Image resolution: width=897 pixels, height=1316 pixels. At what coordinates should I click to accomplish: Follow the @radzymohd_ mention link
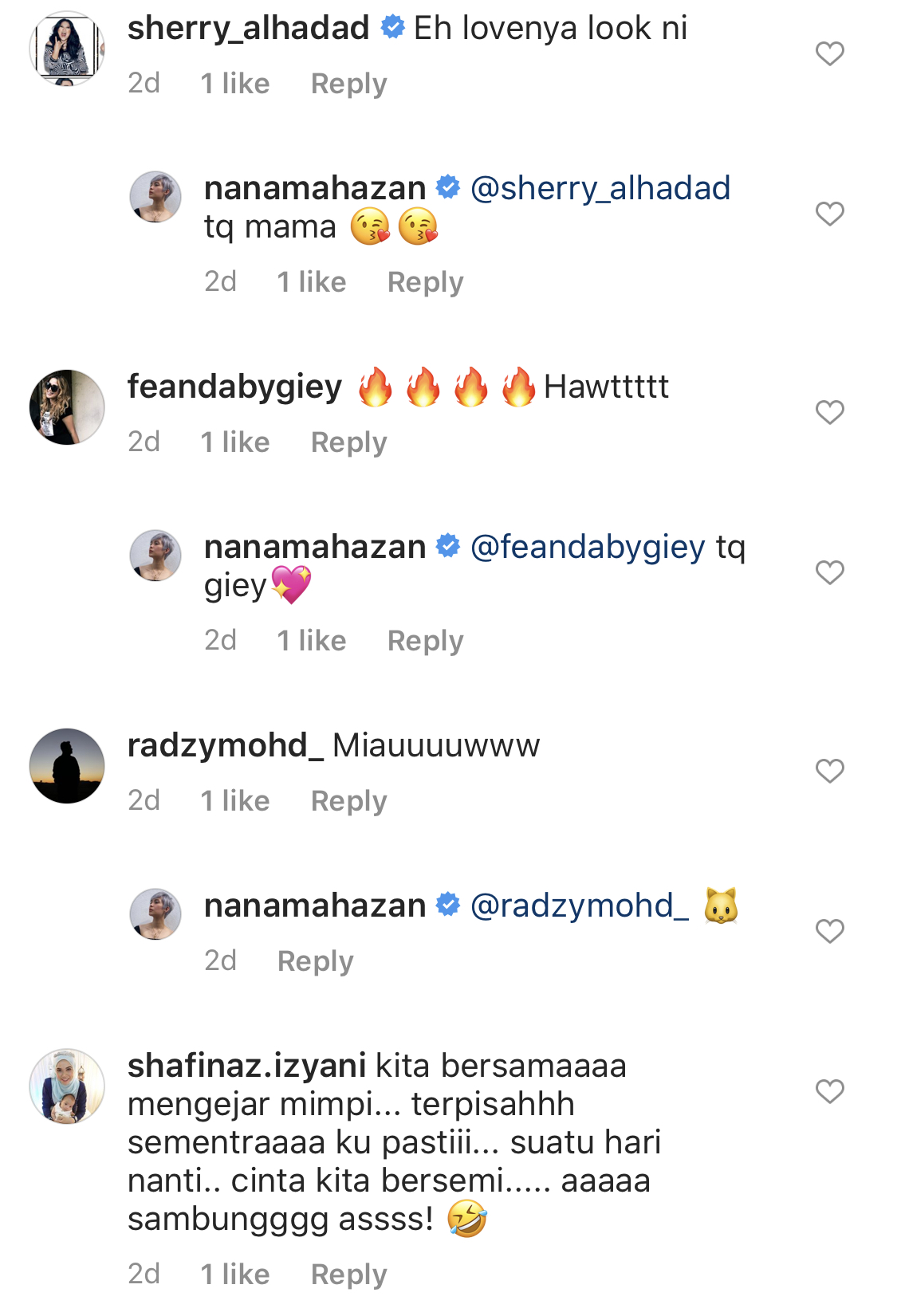pyautogui.click(x=580, y=906)
